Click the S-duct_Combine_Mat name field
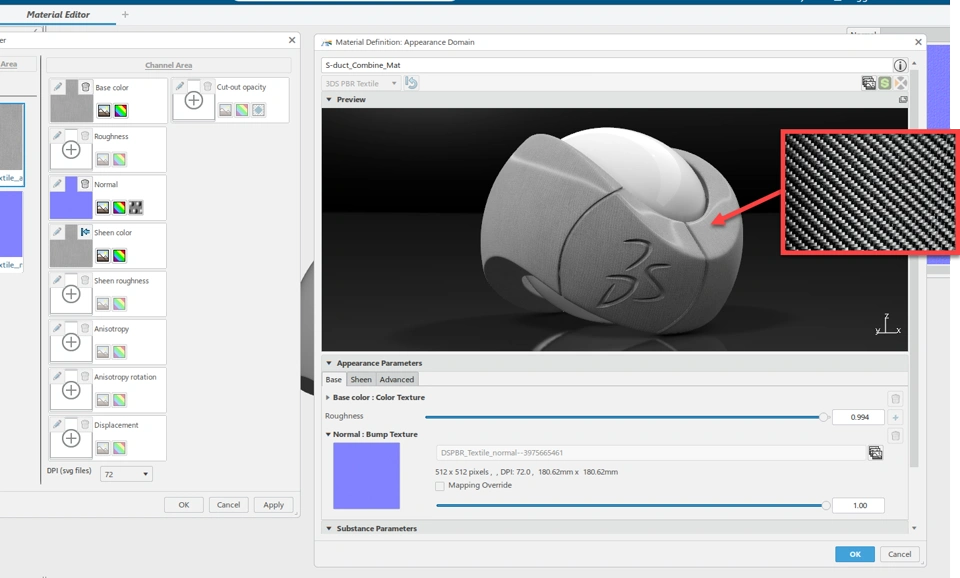This screenshot has width=960, height=578. tap(606, 65)
